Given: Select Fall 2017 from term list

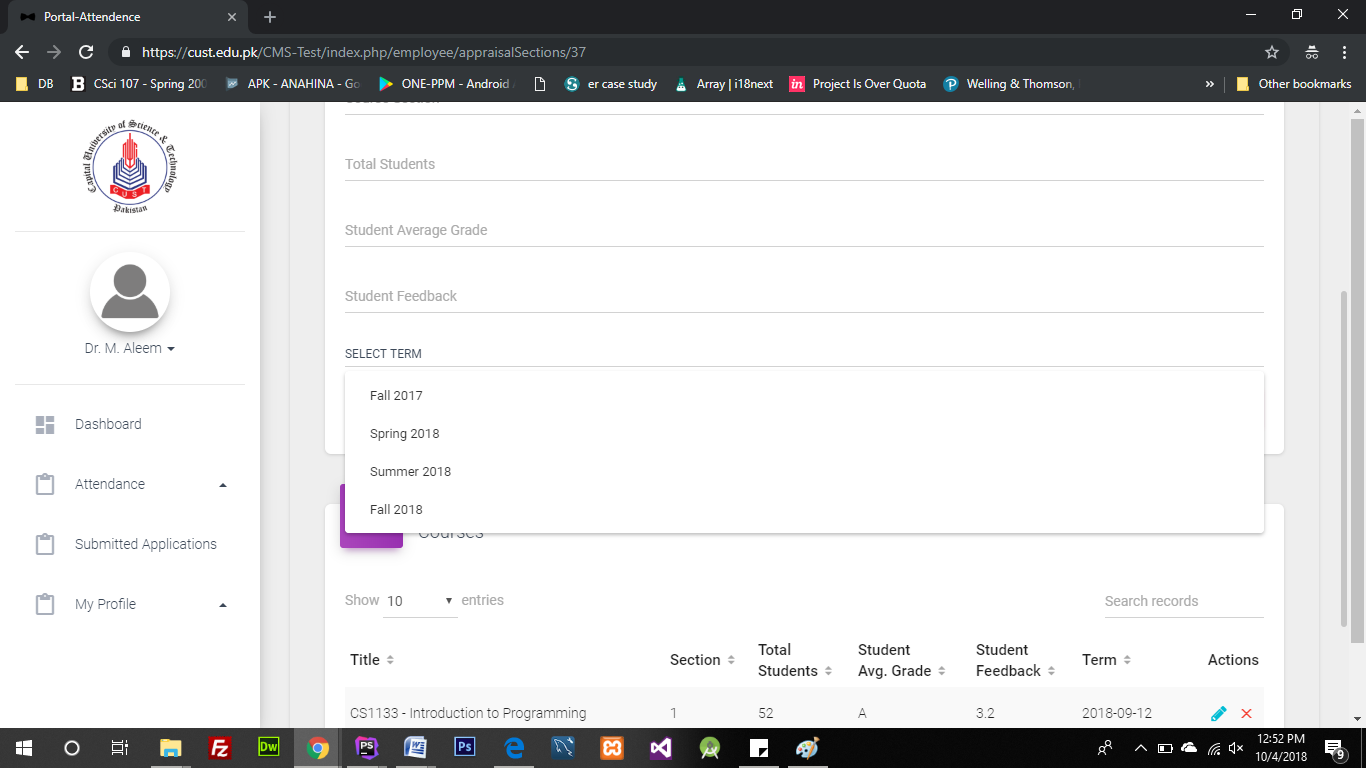Looking at the screenshot, I should click(x=396, y=396).
